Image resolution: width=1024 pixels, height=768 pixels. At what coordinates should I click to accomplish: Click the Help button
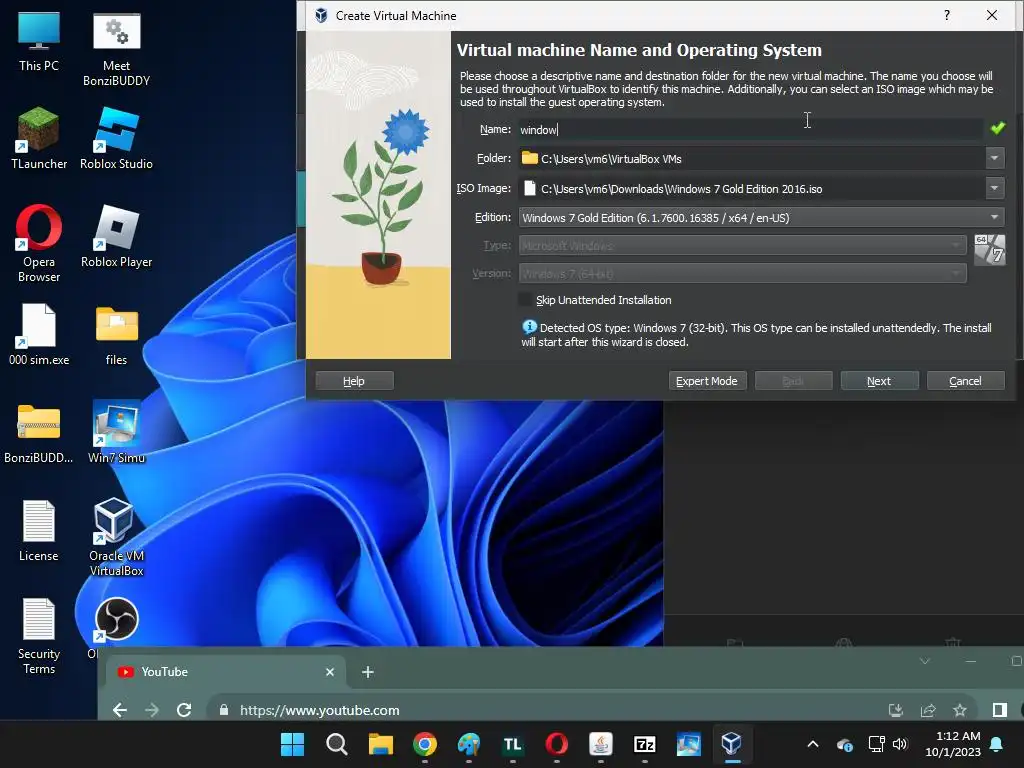(354, 381)
